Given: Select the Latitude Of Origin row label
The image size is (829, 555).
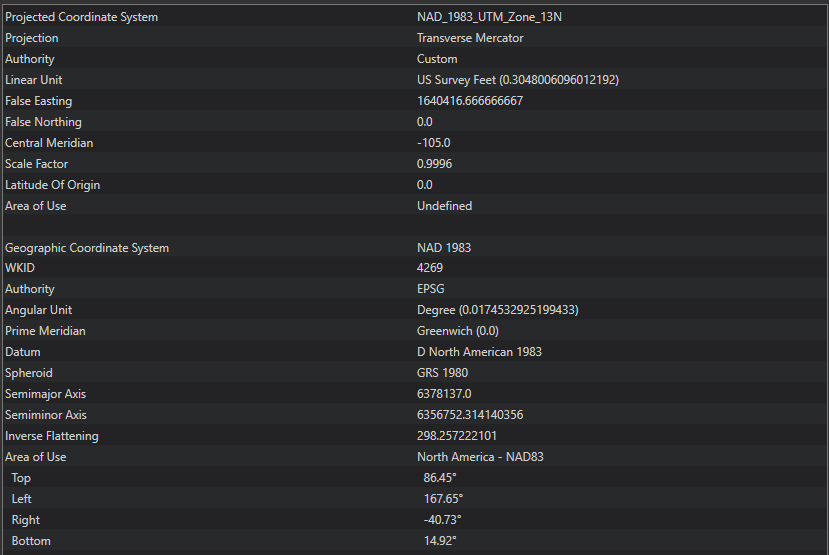Looking at the screenshot, I should click(x=52, y=185).
